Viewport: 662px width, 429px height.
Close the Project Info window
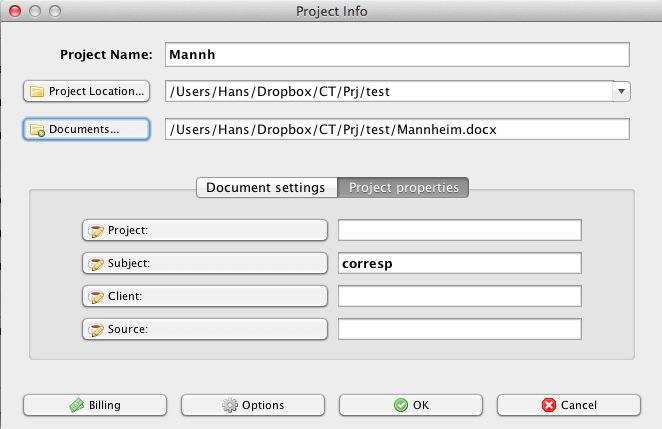[13, 11]
